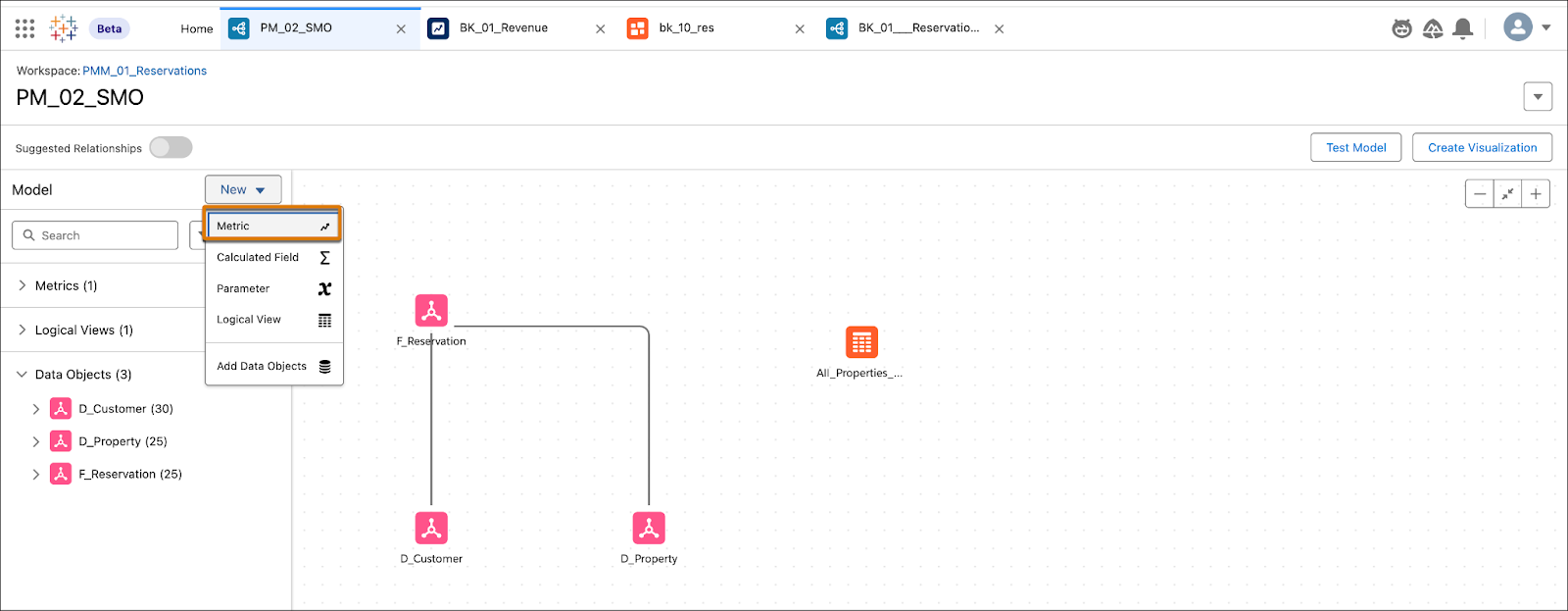The image size is (1568, 611).
Task: Select Calculated Field from the New menu
Action: 273,257
